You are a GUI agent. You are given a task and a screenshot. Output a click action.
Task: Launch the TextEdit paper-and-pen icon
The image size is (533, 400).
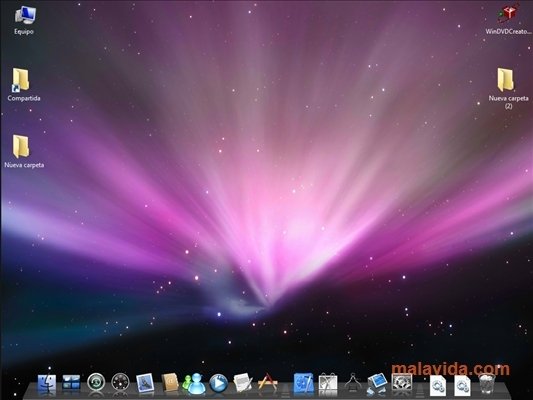pyautogui.click(x=243, y=383)
